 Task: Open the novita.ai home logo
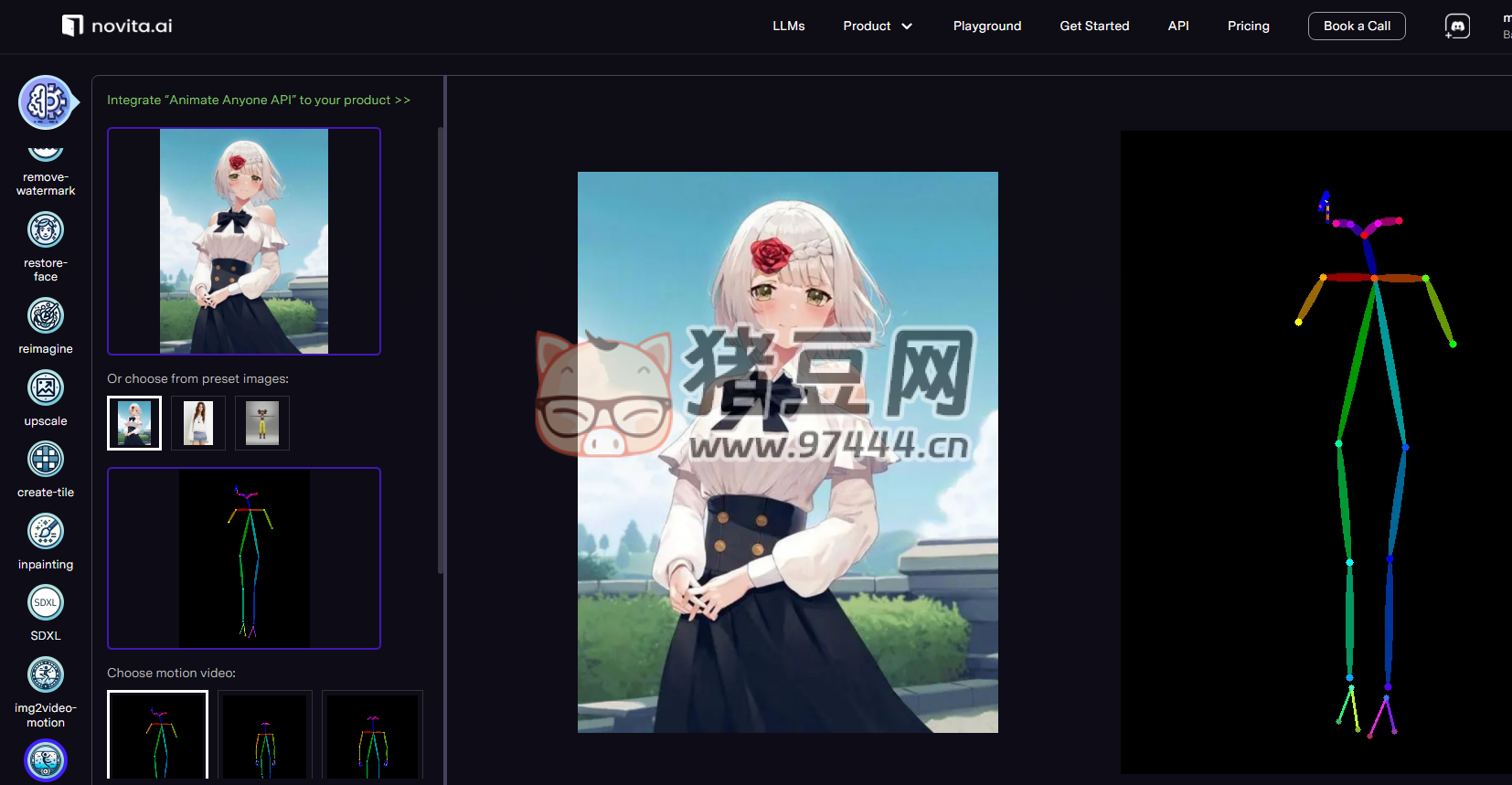(x=117, y=26)
